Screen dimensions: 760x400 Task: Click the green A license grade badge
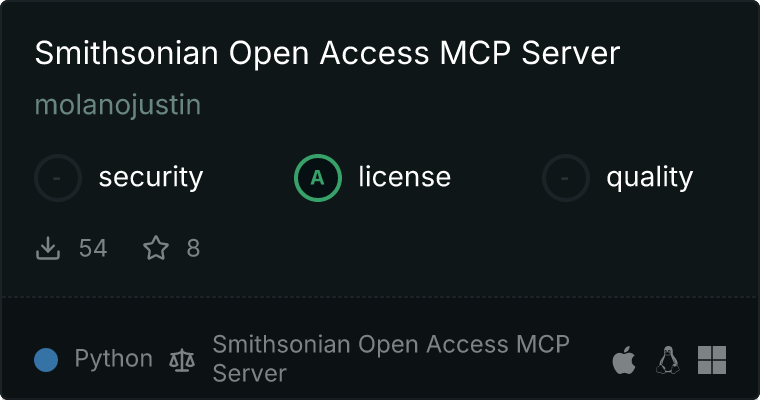click(x=317, y=178)
